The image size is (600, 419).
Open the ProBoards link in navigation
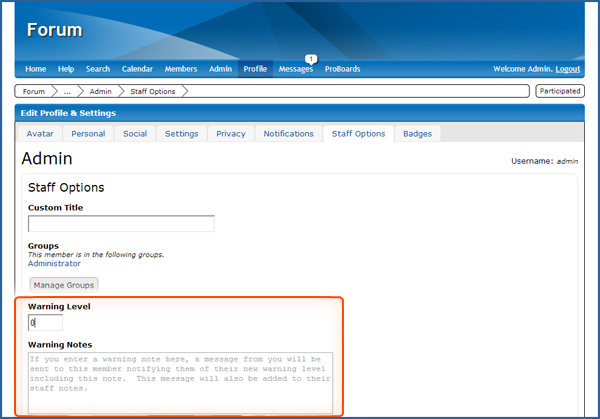[x=342, y=69]
